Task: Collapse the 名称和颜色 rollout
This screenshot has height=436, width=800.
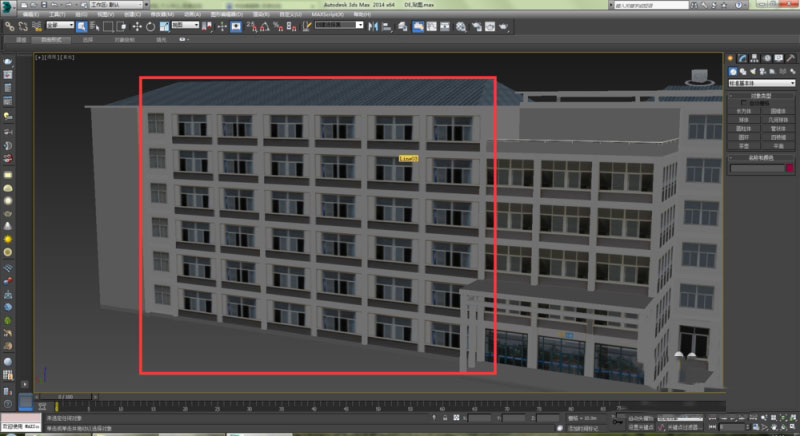Action: (761, 158)
